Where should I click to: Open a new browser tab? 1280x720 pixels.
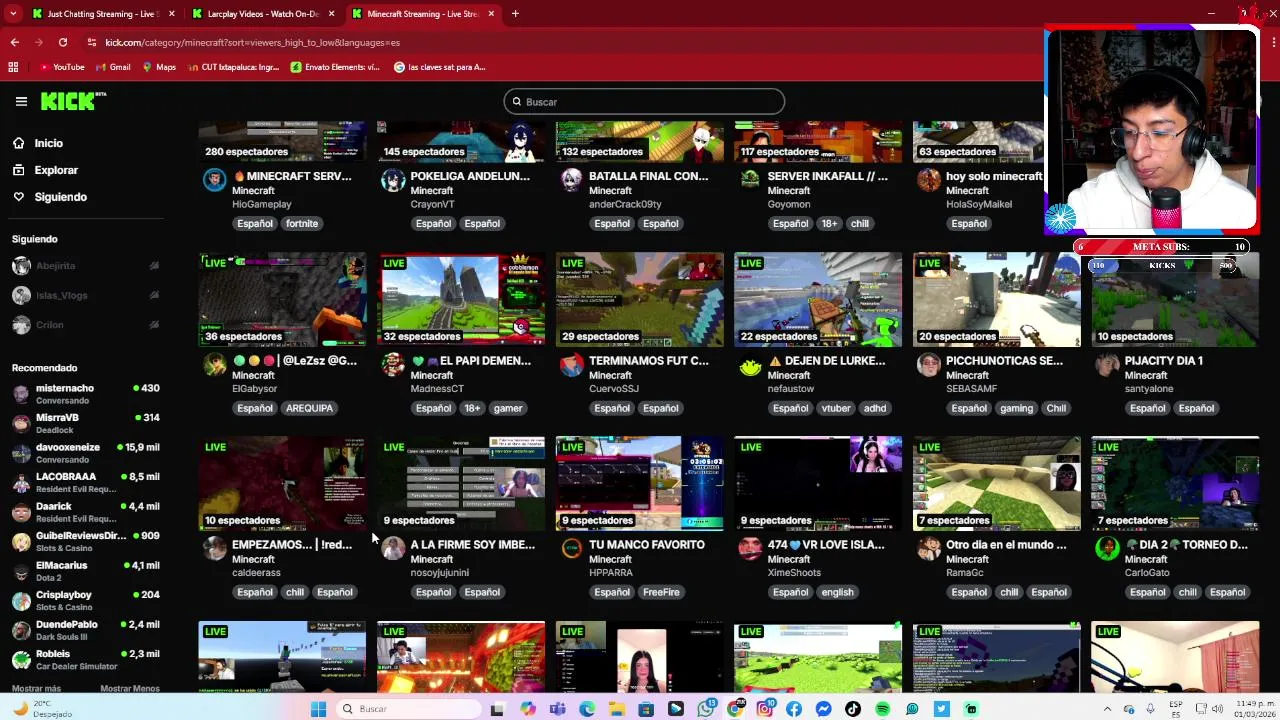[x=515, y=14]
